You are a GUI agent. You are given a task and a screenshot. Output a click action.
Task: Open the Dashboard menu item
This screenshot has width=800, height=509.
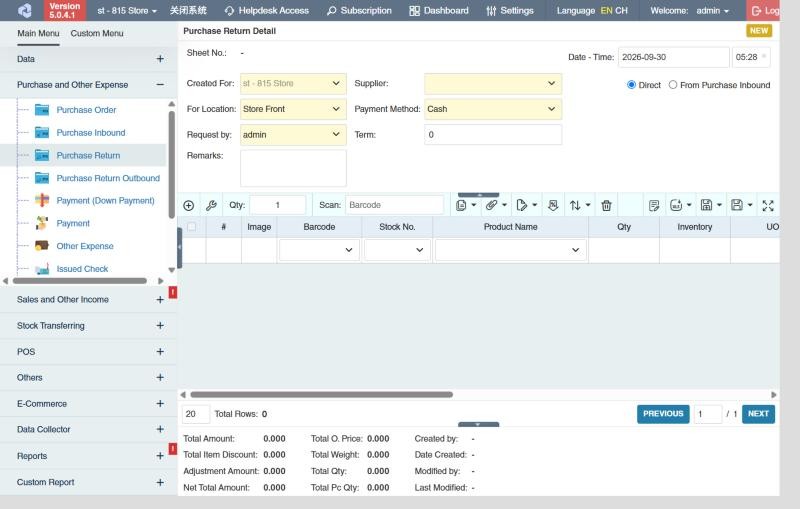[x=439, y=10]
